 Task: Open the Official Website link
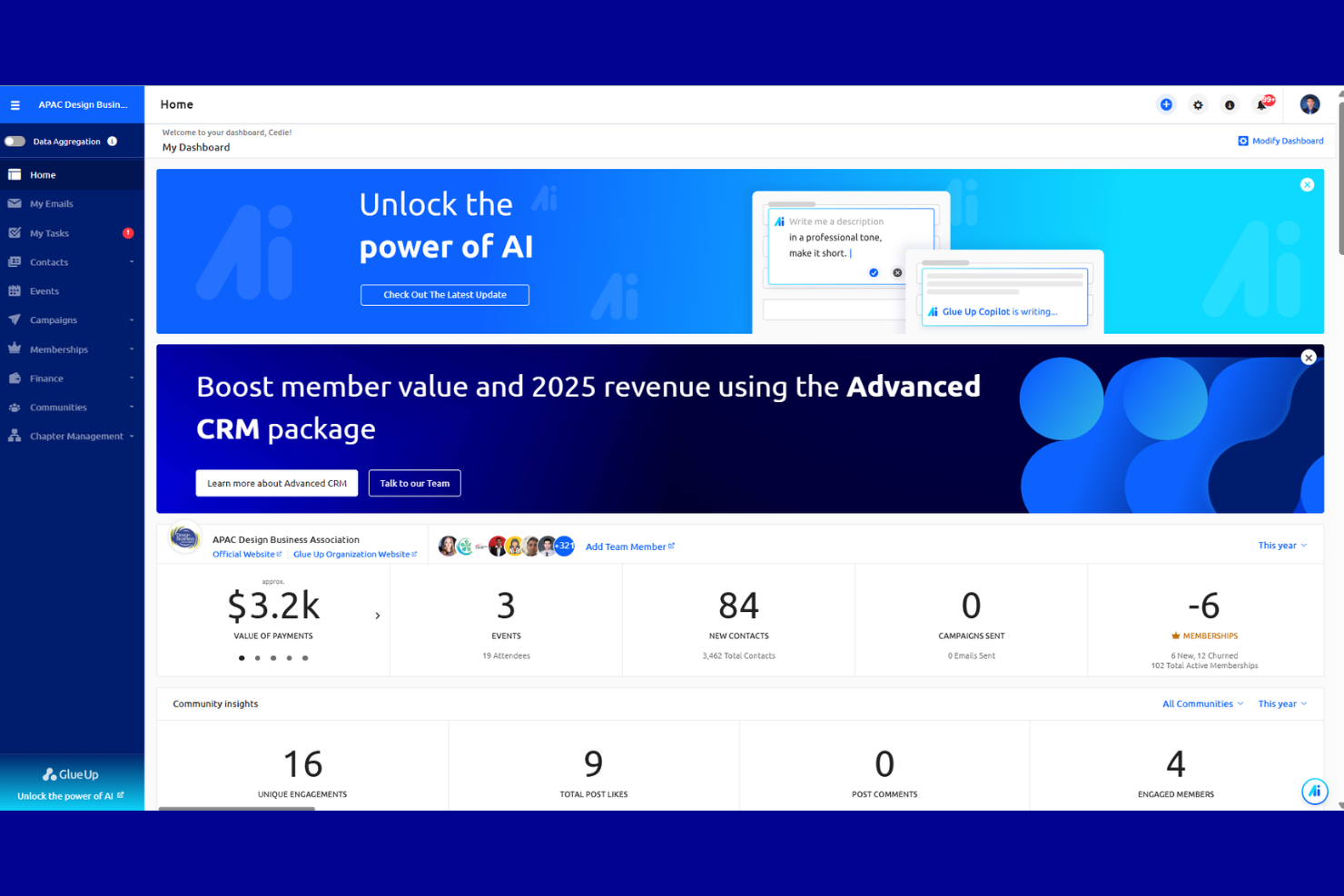(247, 555)
